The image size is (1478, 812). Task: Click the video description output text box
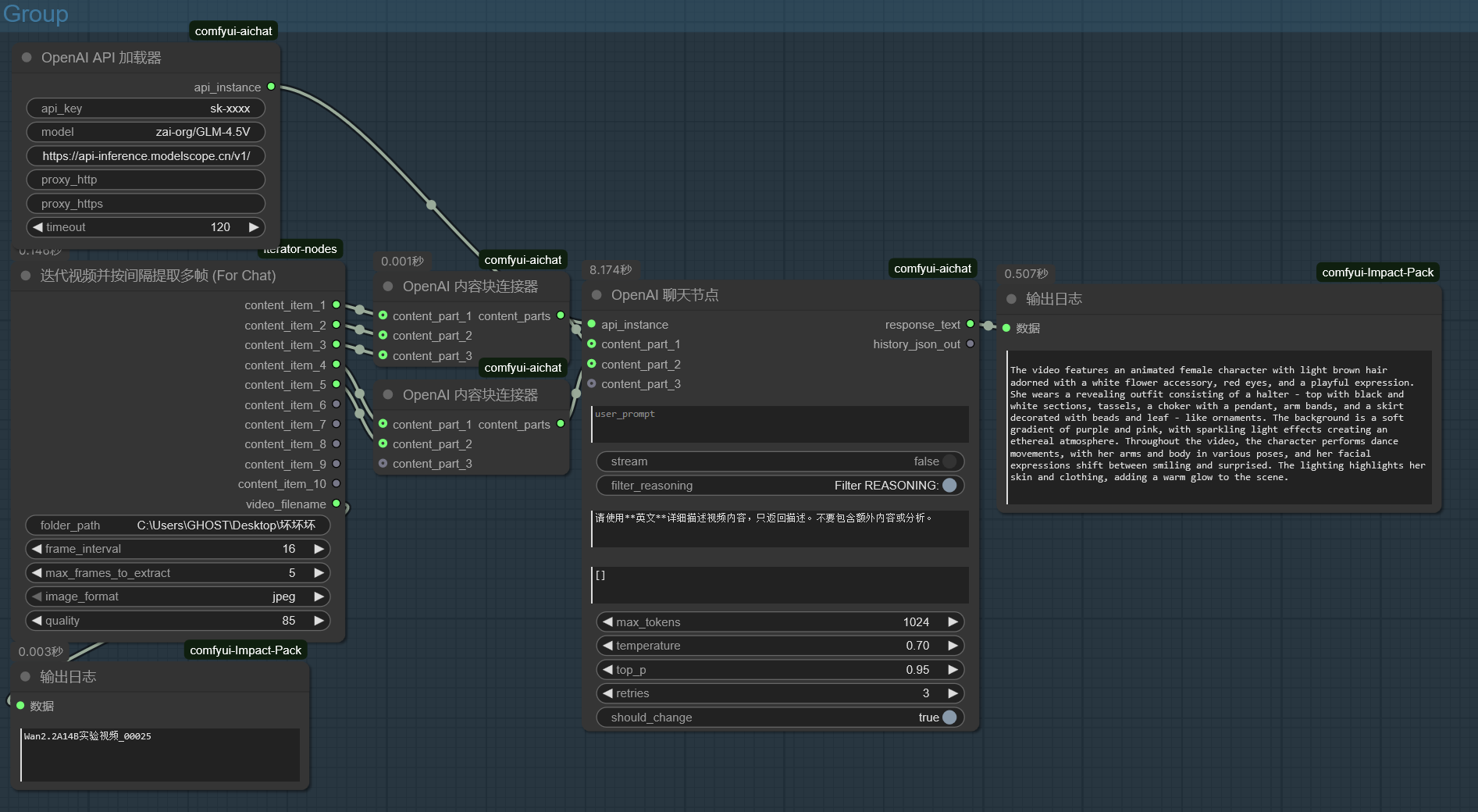click(1219, 427)
